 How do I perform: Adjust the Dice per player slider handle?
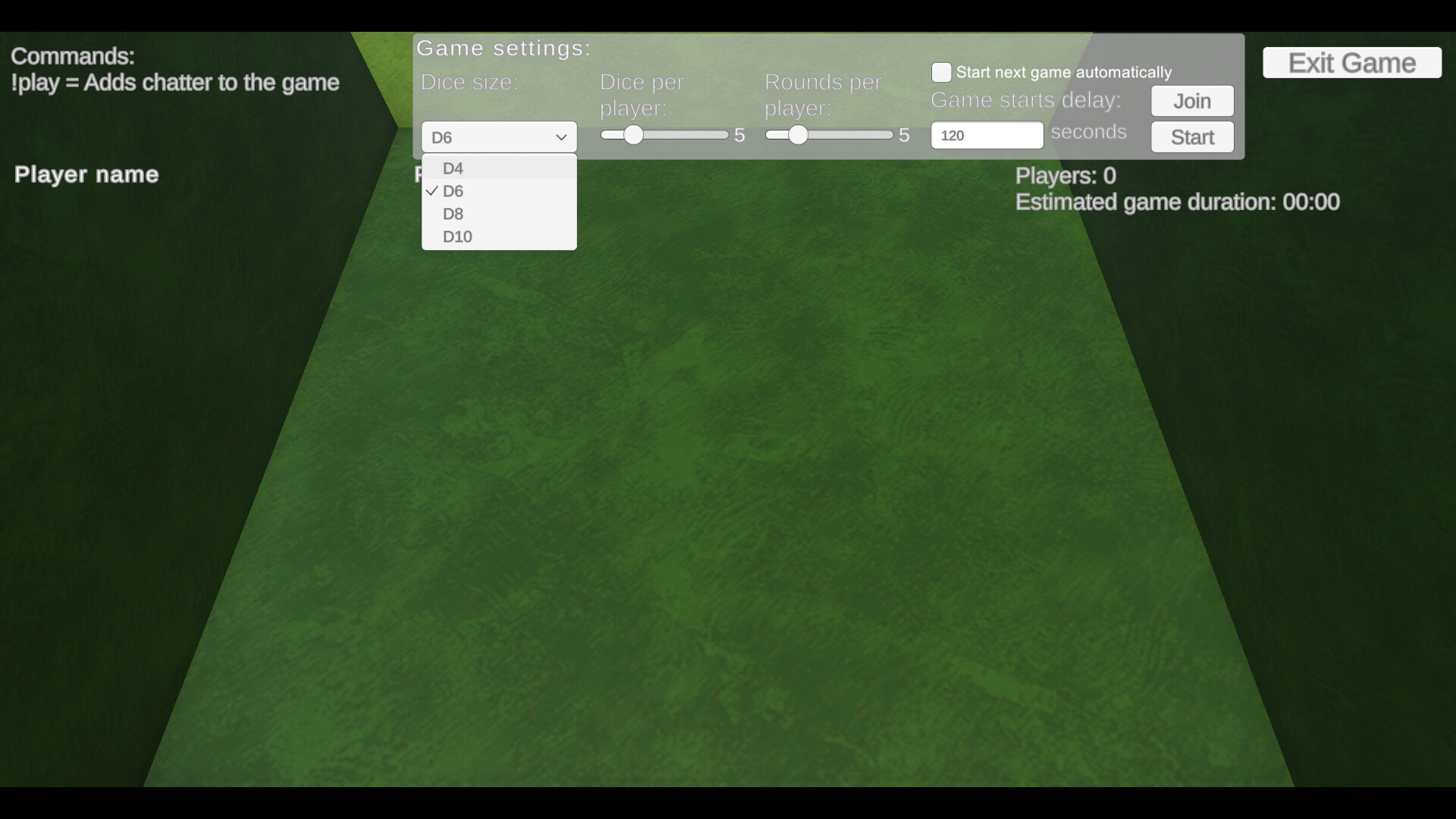634,135
